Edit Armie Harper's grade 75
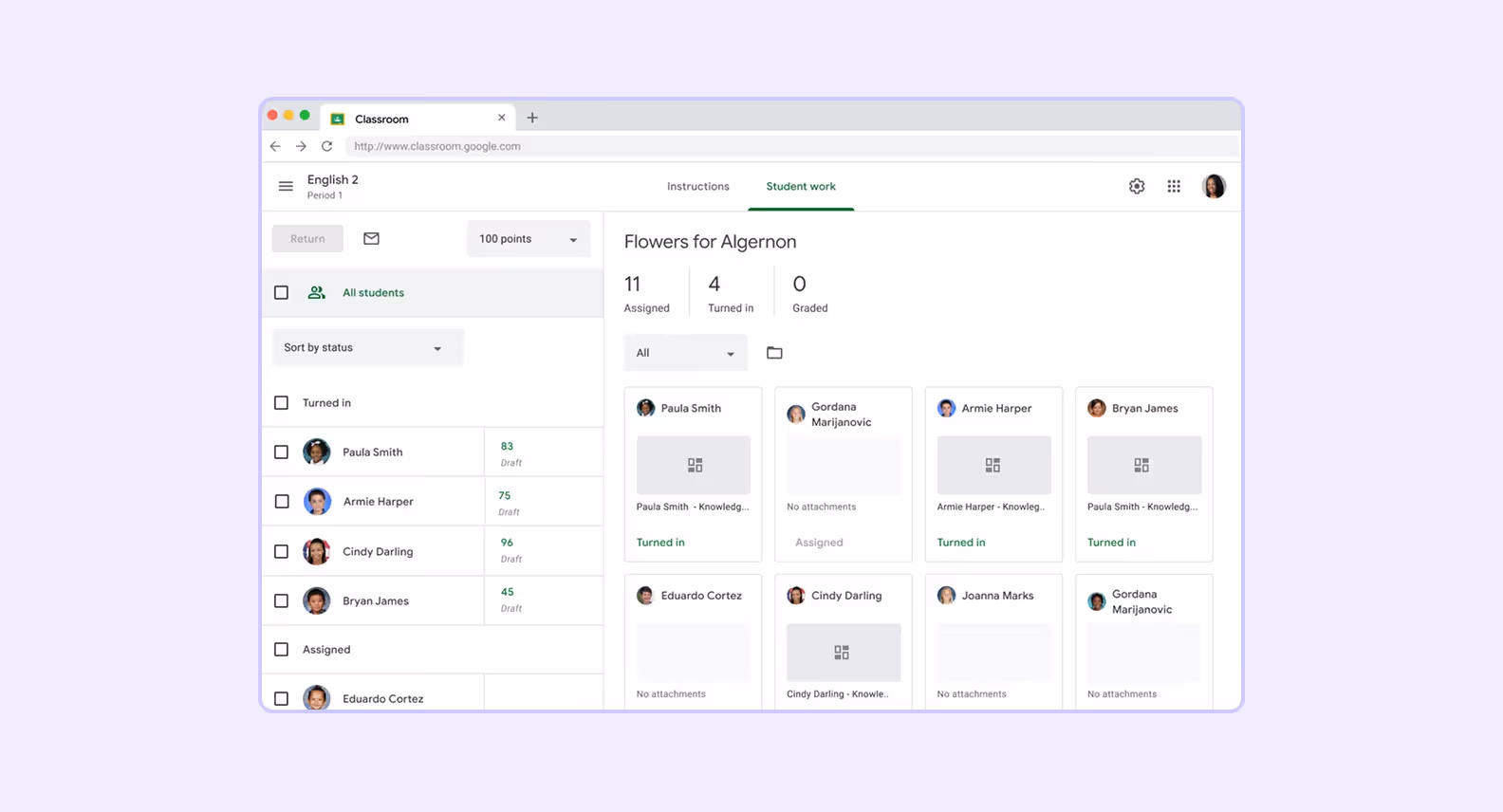 (x=504, y=495)
